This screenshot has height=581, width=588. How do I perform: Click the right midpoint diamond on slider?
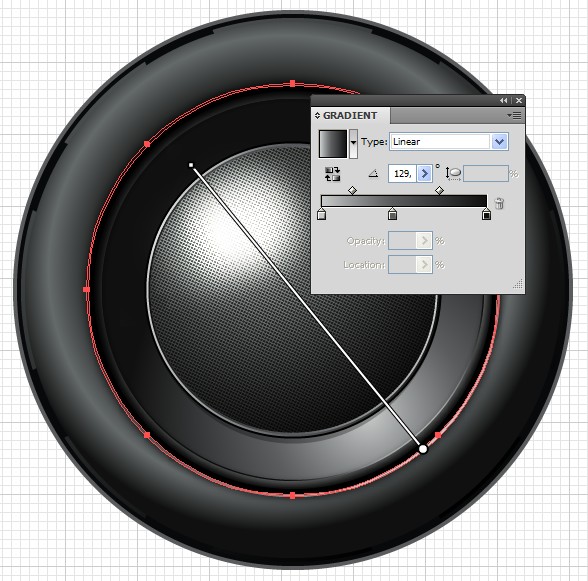440,191
